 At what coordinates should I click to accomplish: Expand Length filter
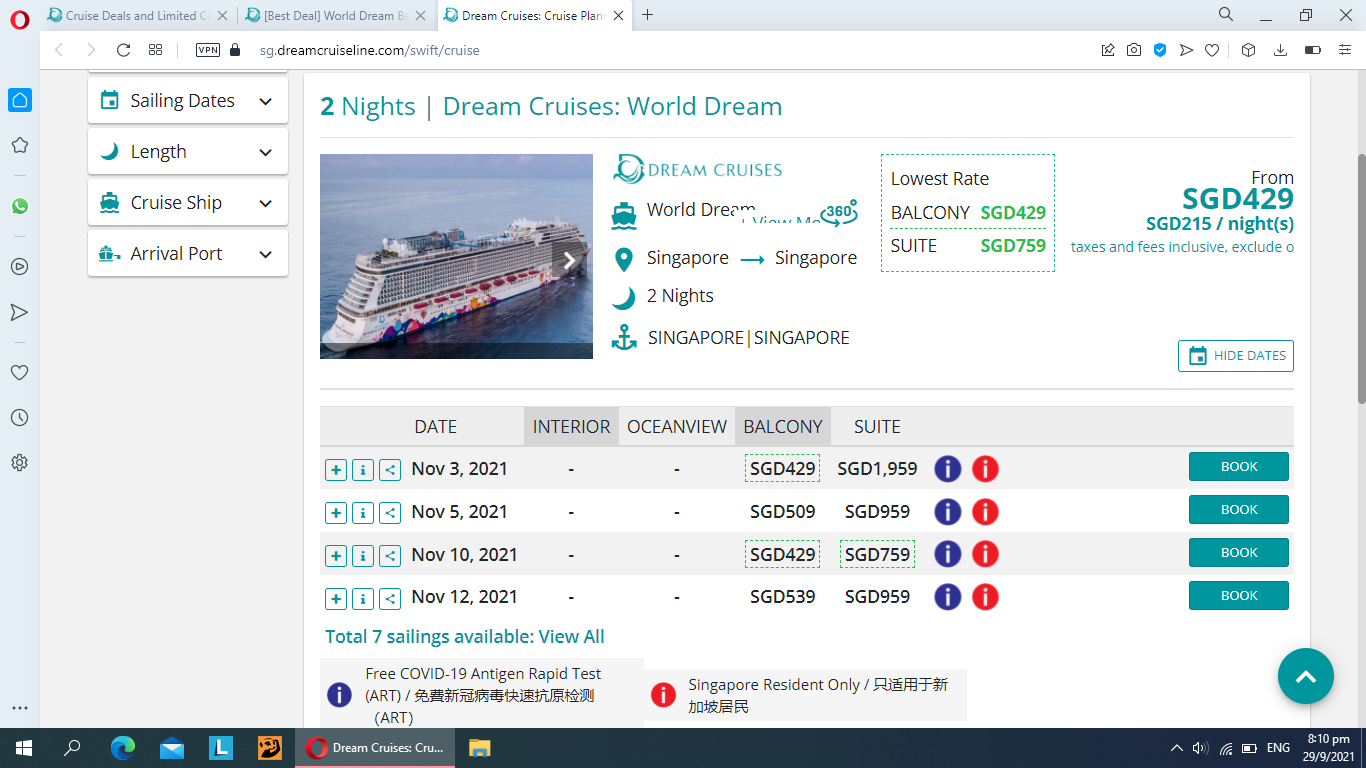tap(188, 152)
